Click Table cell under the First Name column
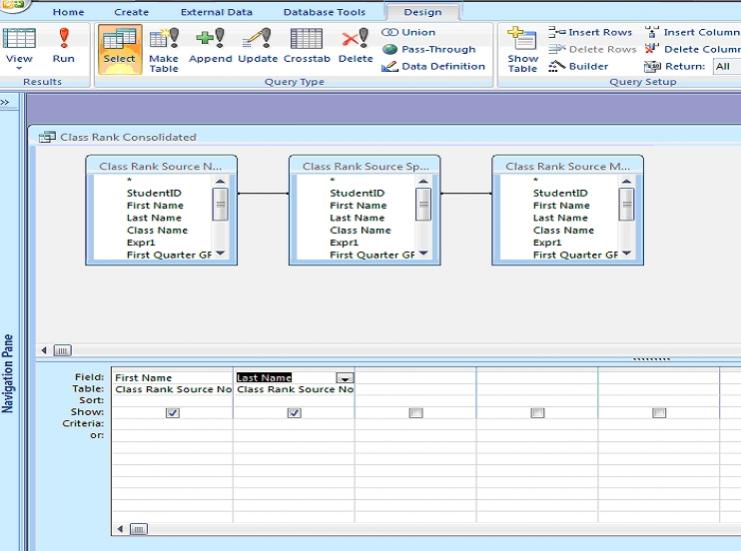 coord(172,389)
